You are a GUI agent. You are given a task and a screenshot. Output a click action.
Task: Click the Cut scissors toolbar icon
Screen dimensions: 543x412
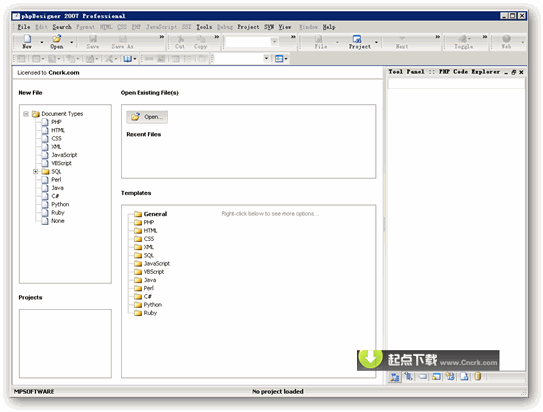[180, 38]
